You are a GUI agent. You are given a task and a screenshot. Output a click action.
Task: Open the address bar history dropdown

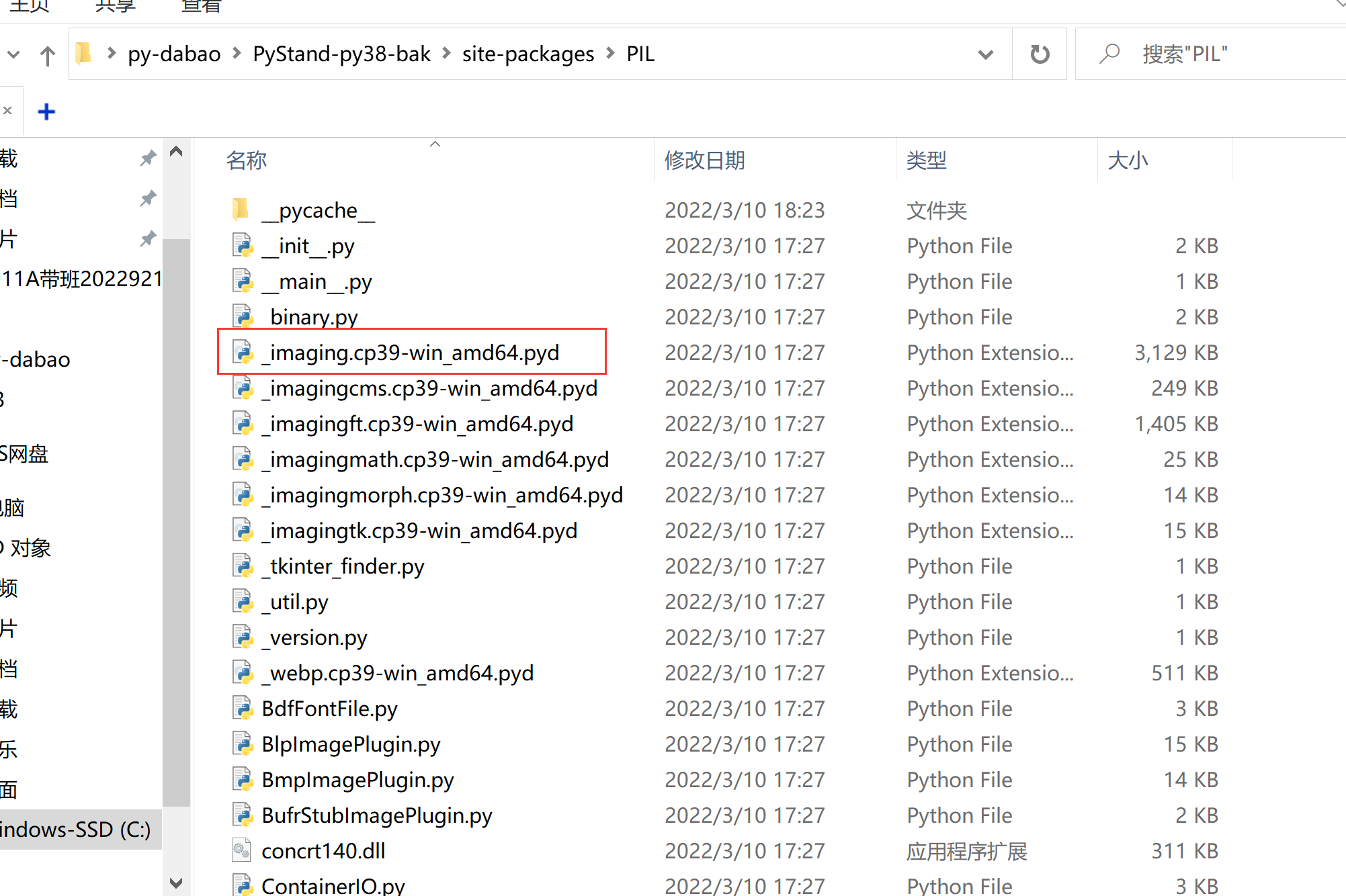985,54
